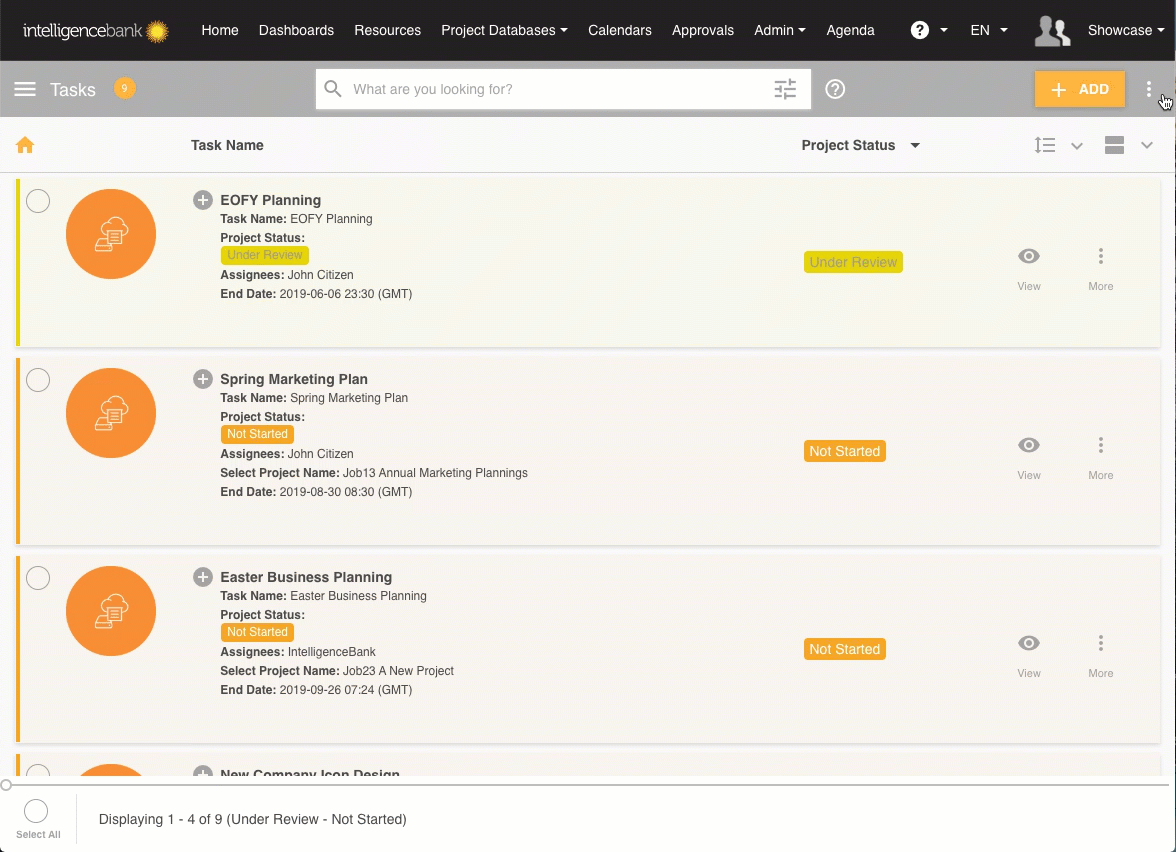The width and height of the screenshot is (1176, 852).
Task: Open the Project Status column dropdown
Action: 915,146
